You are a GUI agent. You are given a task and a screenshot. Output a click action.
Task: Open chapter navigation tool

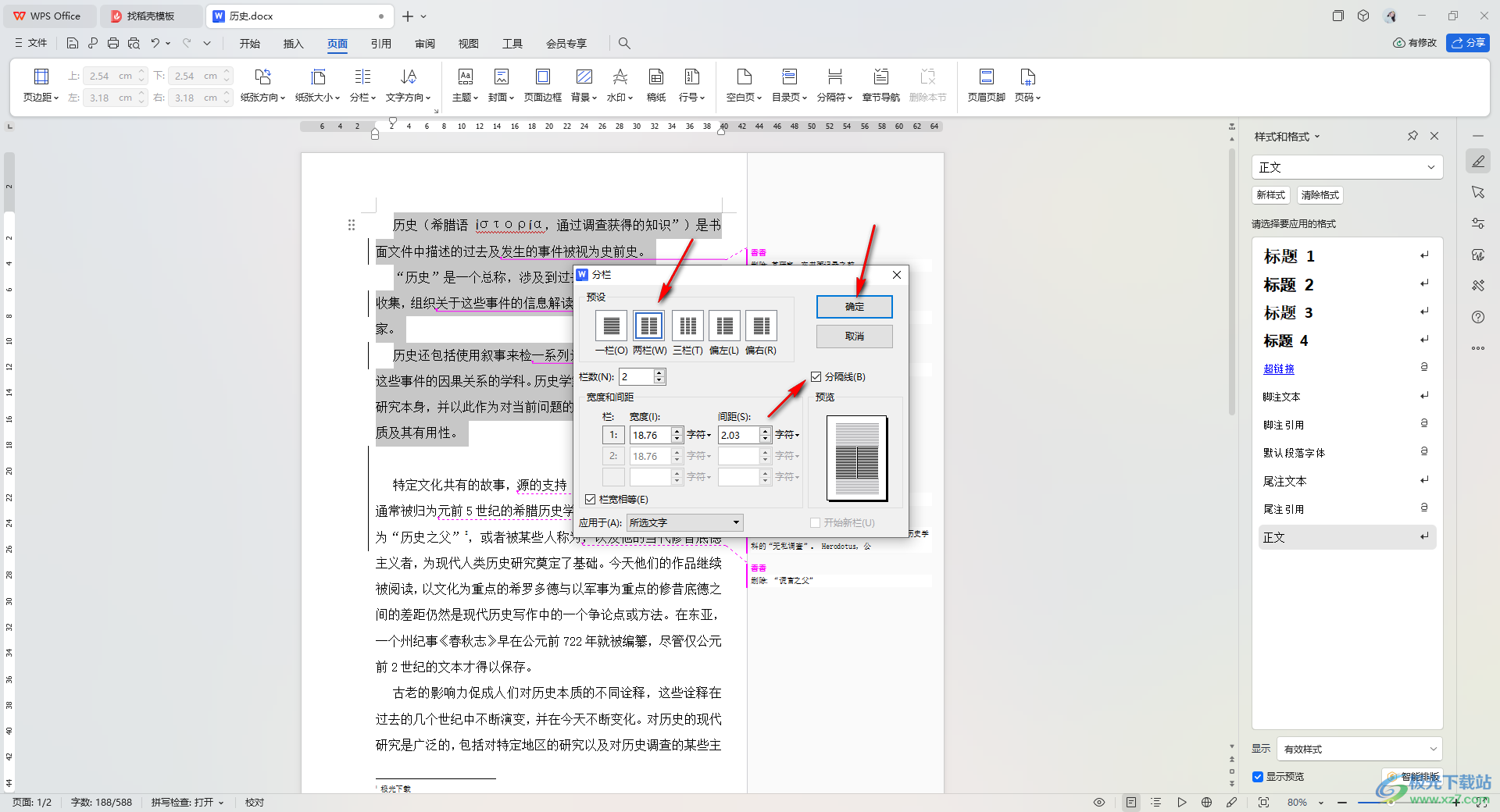[x=880, y=85]
